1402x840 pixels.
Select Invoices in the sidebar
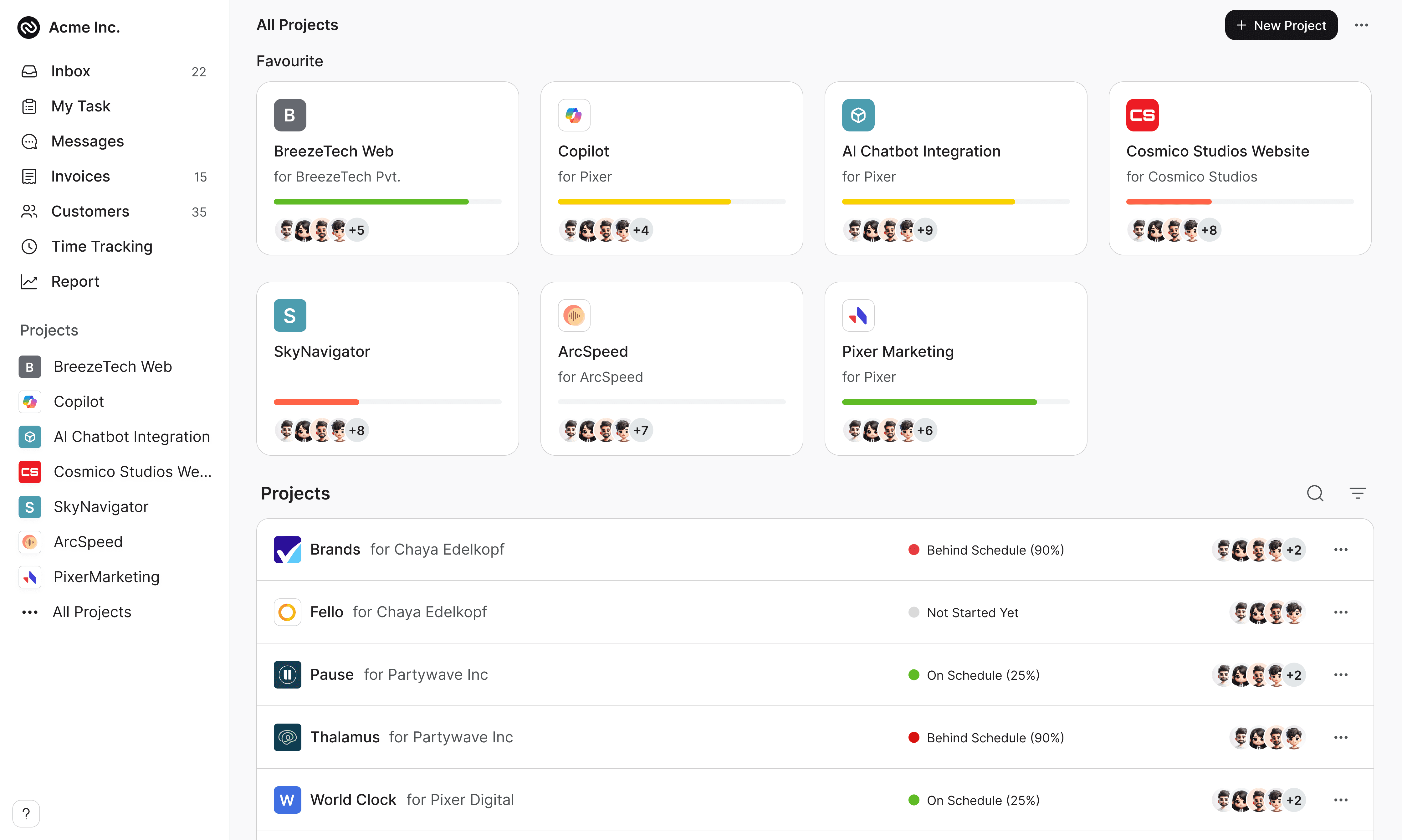click(x=80, y=177)
